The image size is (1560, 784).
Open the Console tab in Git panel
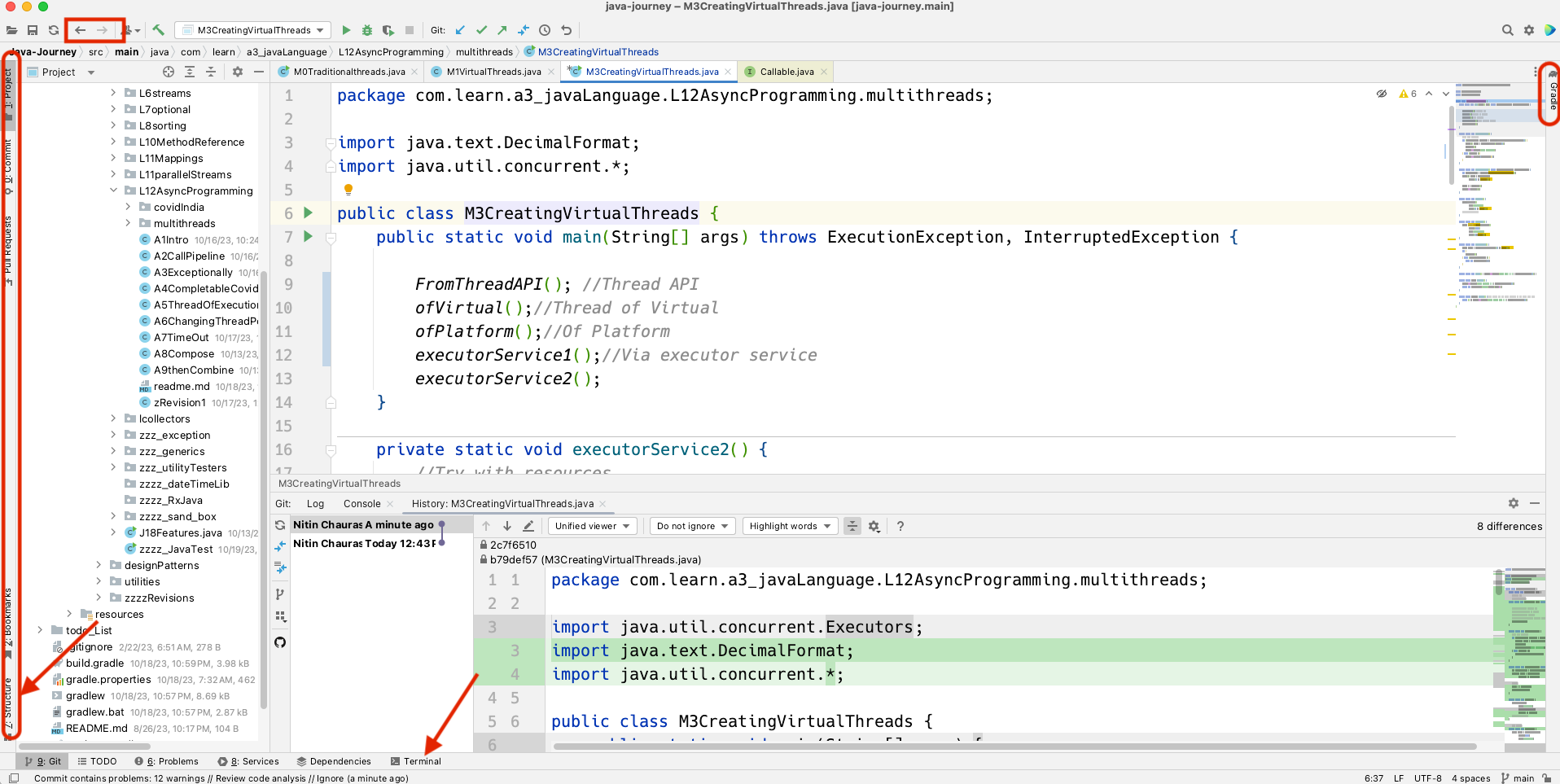point(362,503)
